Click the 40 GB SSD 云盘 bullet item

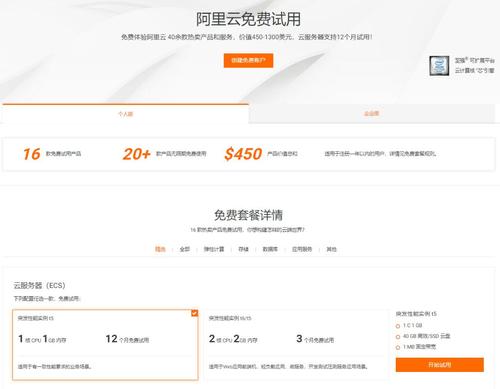[x=423, y=336]
